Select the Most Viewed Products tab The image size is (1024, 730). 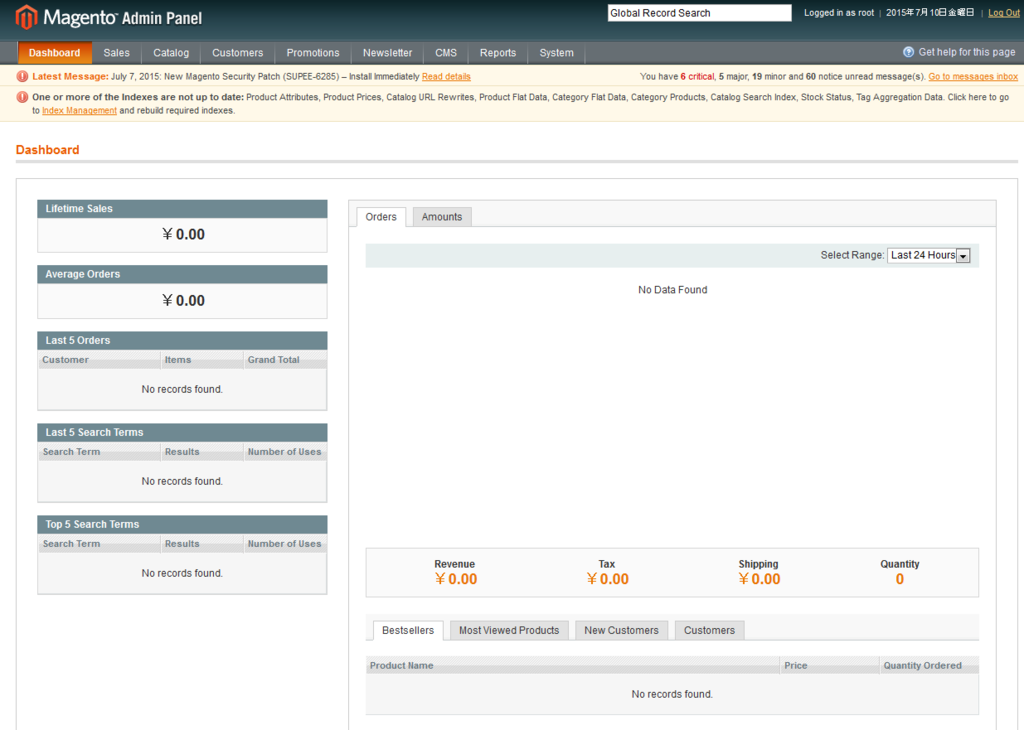[x=509, y=630]
